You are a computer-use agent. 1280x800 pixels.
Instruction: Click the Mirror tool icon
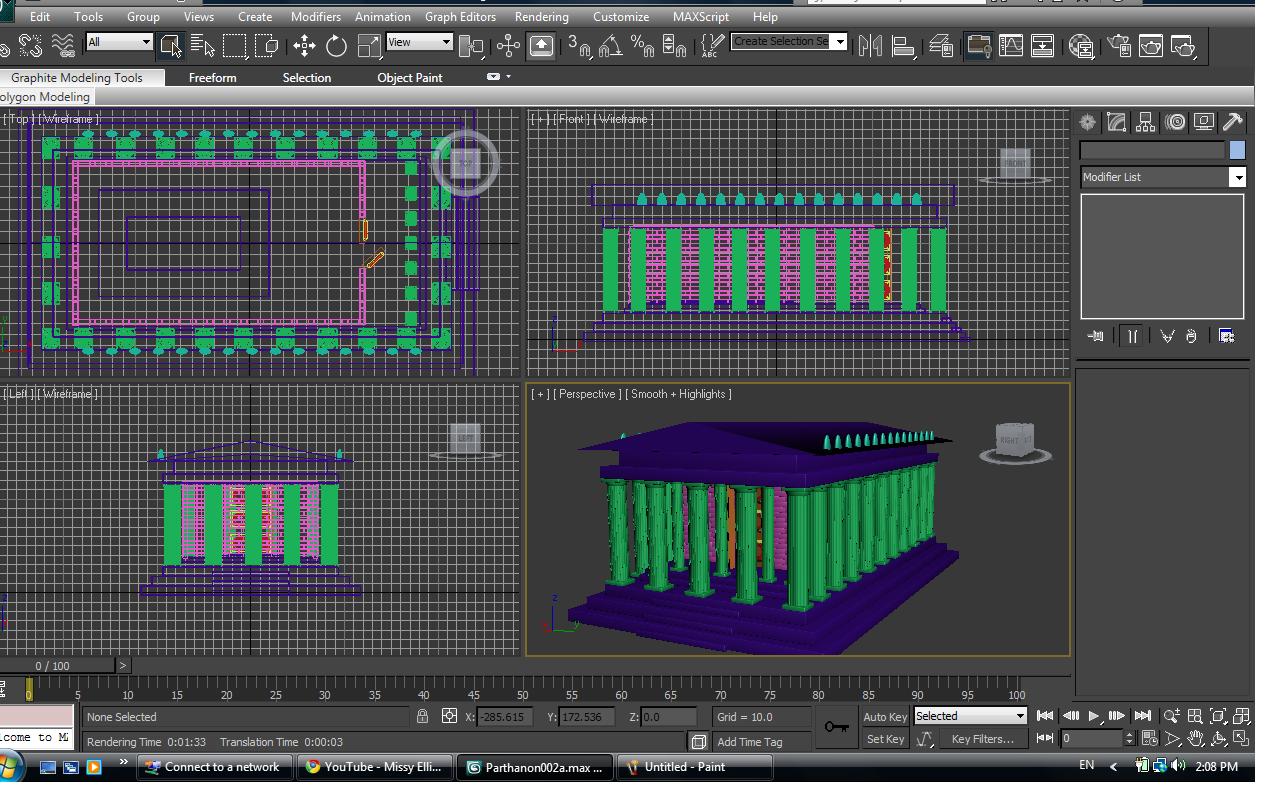point(870,46)
